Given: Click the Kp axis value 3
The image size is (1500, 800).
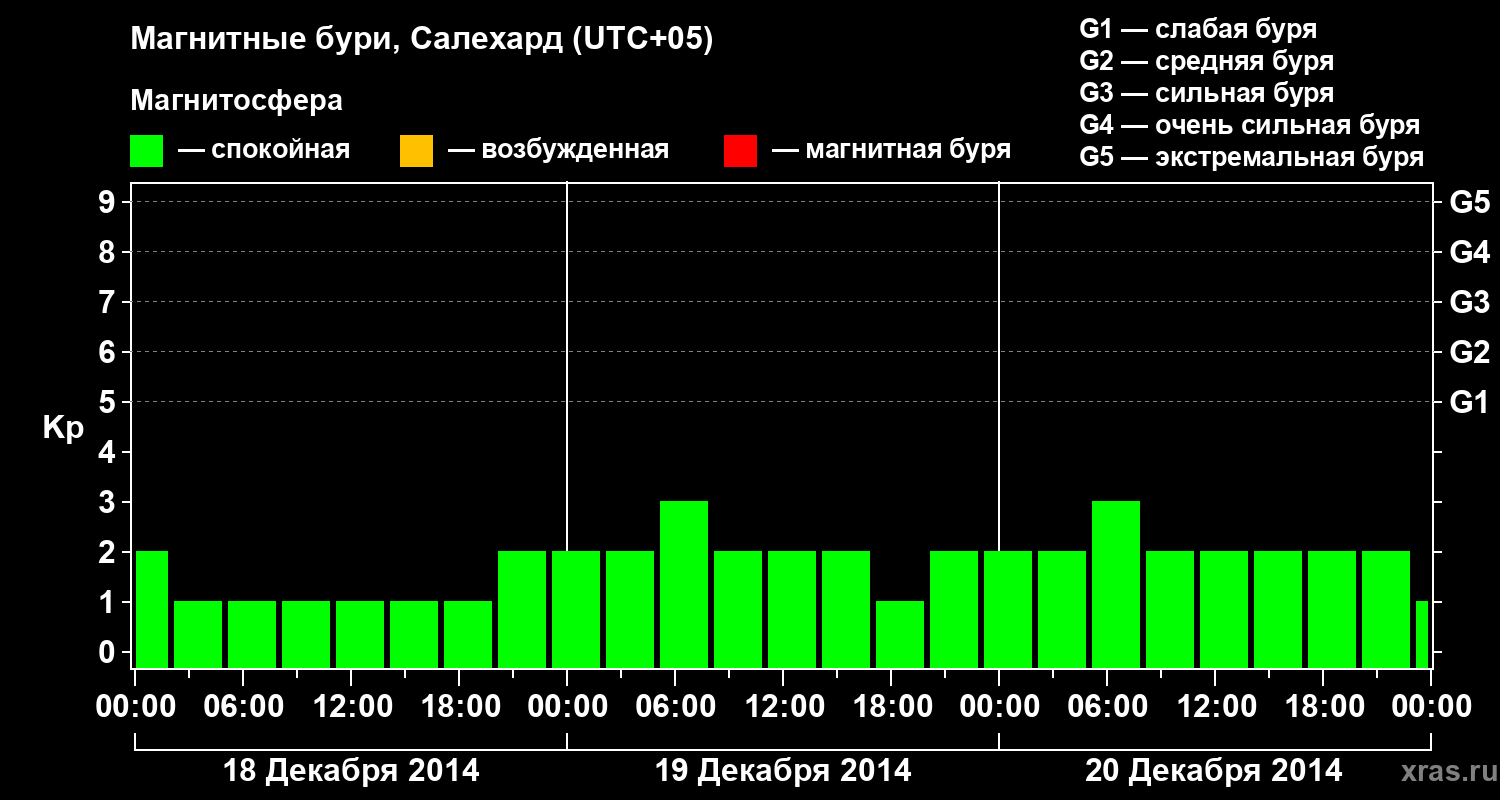Looking at the screenshot, I should [109, 502].
